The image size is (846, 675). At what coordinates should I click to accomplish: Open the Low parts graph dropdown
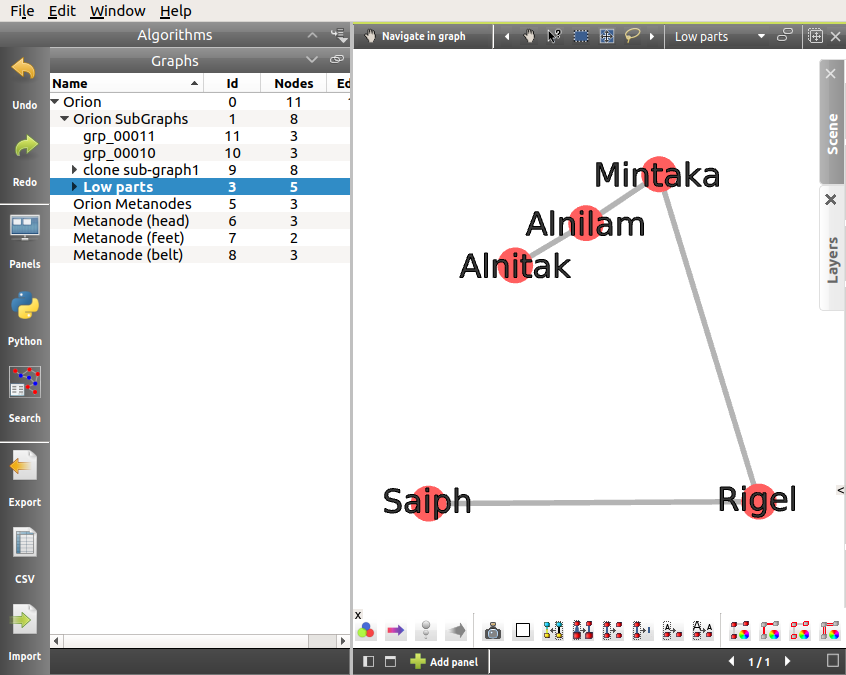pos(761,36)
